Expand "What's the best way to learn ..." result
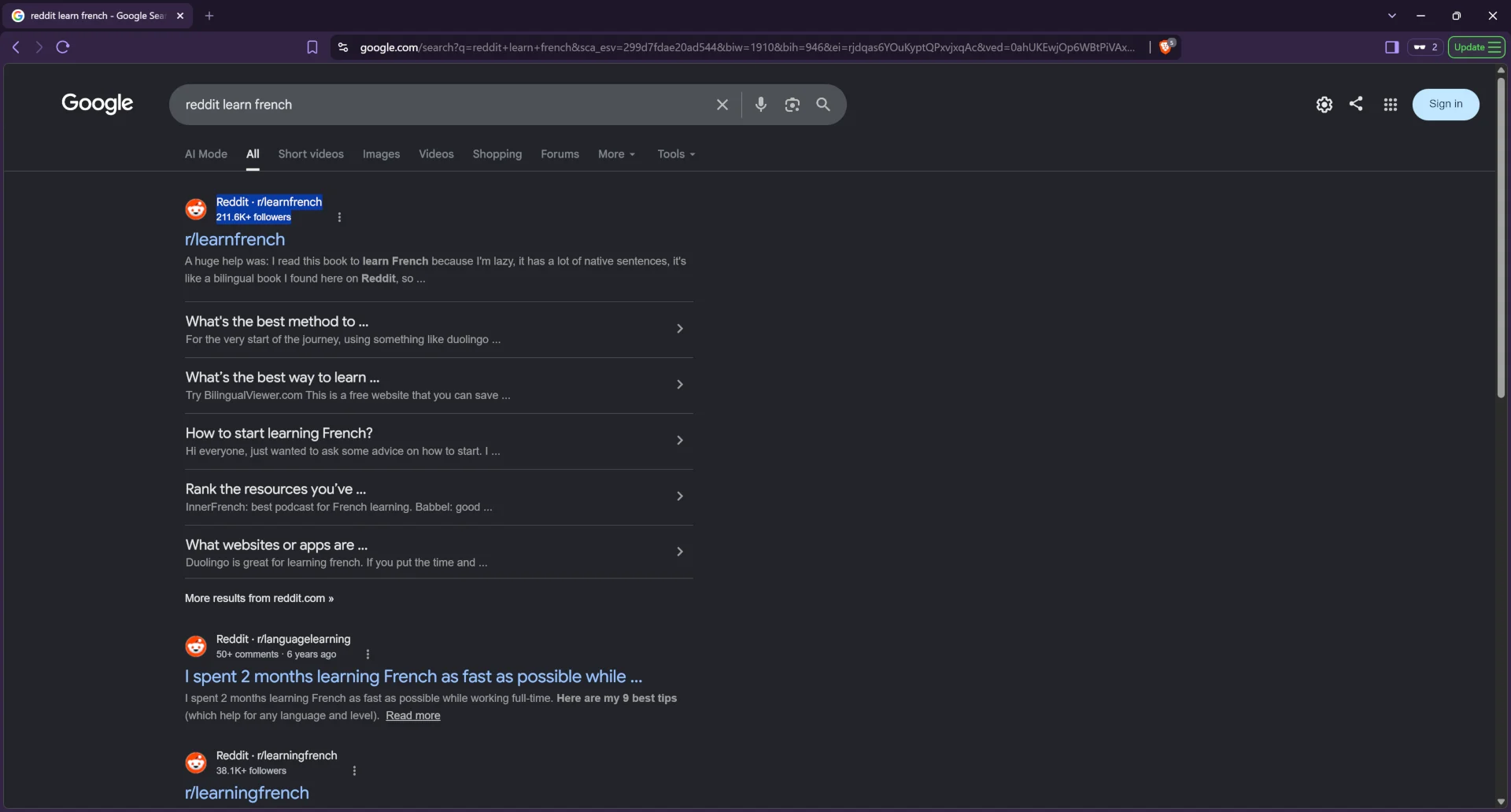 pyautogui.click(x=439, y=386)
